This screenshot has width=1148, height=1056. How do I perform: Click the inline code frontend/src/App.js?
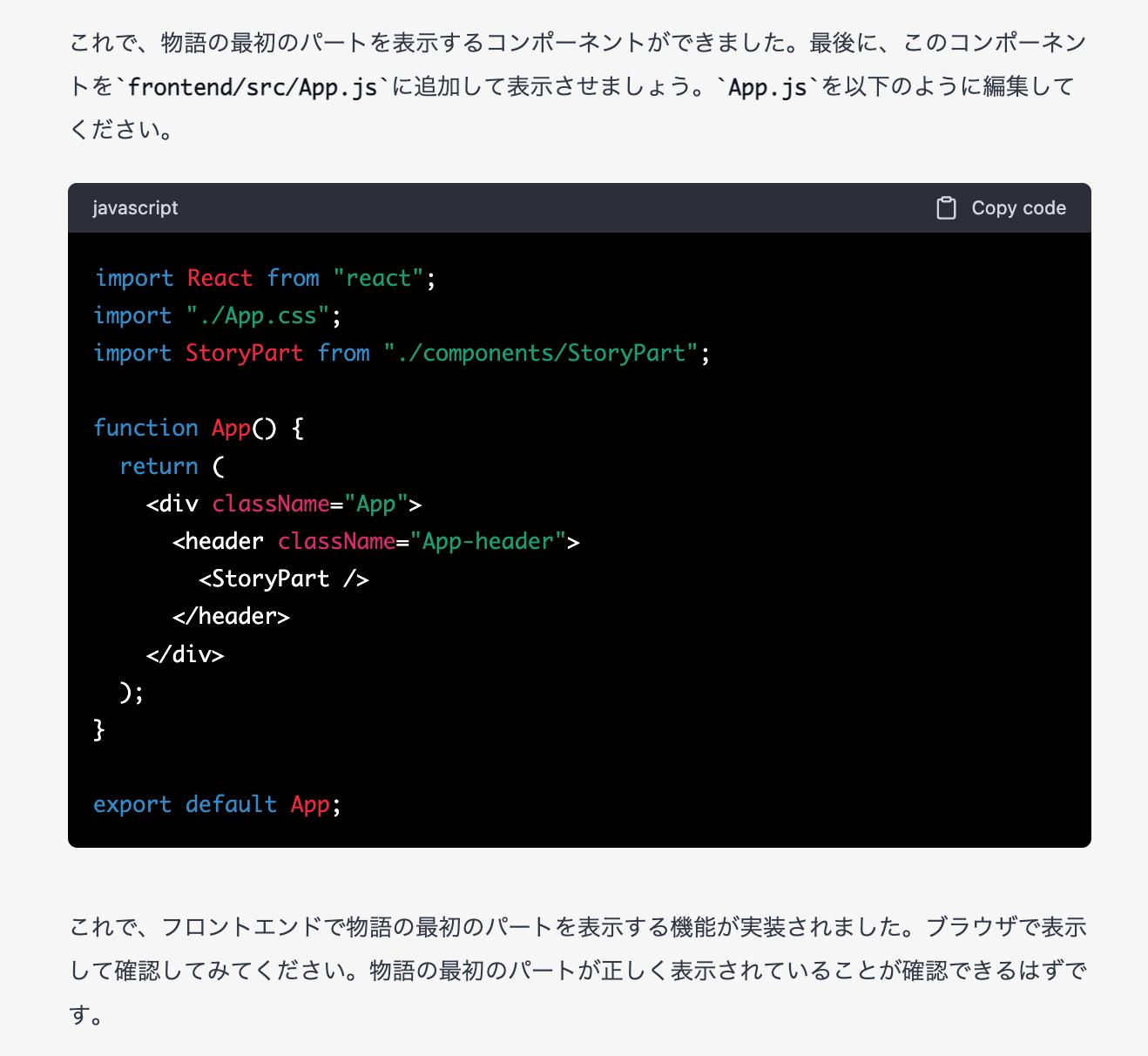tap(253, 86)
